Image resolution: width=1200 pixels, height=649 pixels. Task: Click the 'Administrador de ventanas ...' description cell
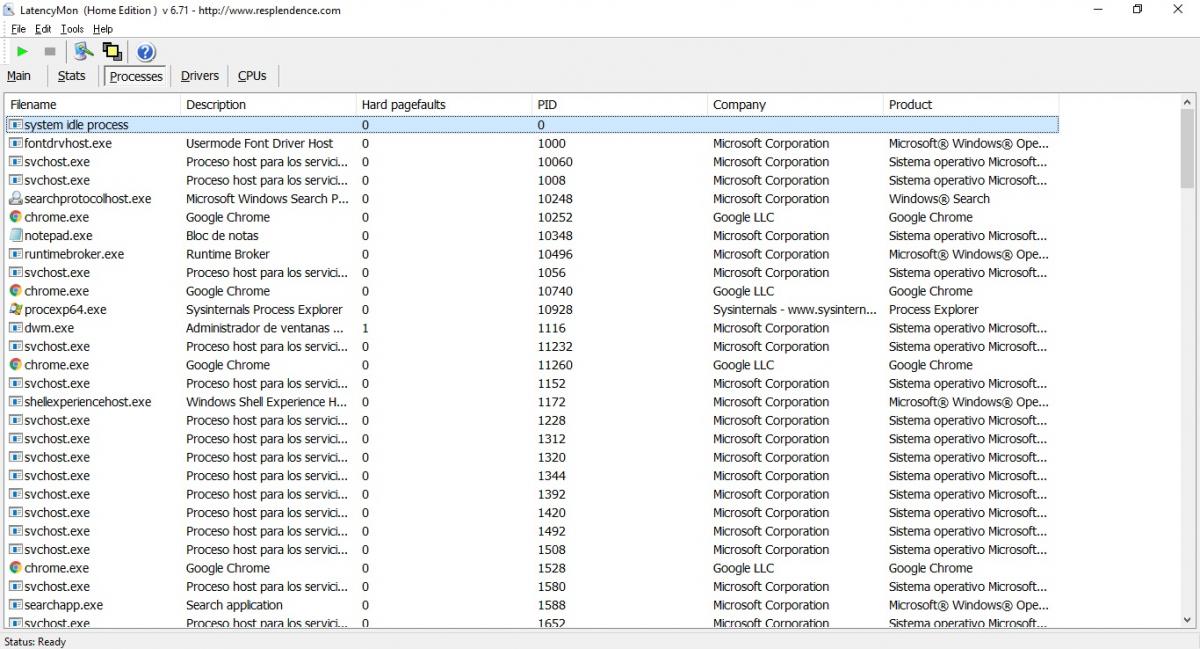(265, 328)
